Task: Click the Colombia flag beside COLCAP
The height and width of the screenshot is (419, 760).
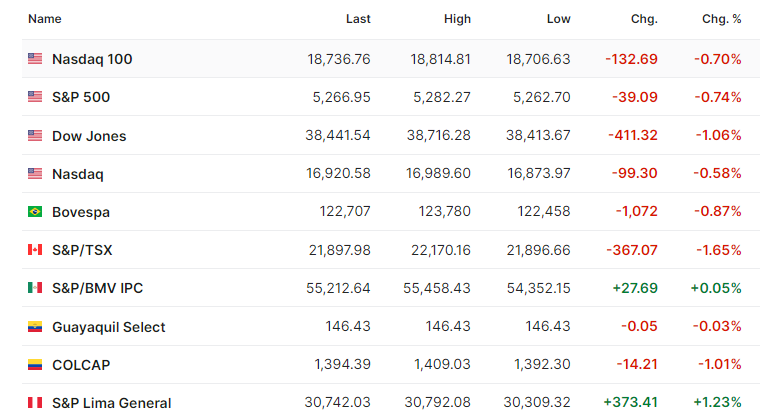Action: pos(35,364)
